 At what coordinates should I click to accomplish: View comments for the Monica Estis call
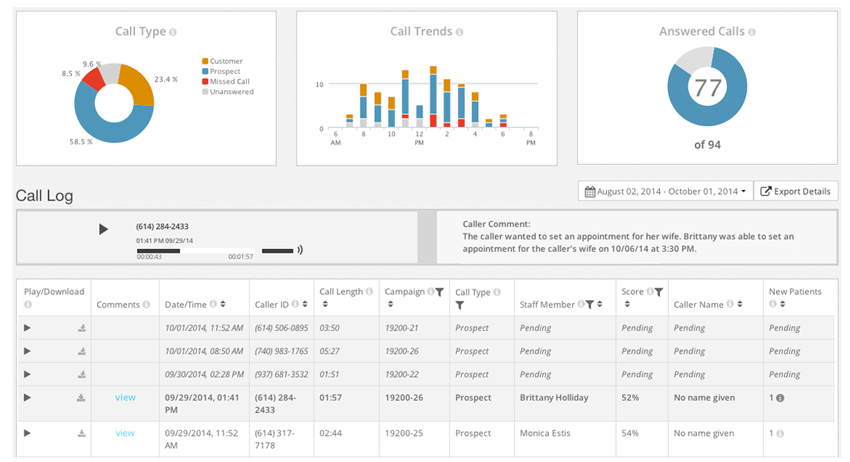point(125,433)
